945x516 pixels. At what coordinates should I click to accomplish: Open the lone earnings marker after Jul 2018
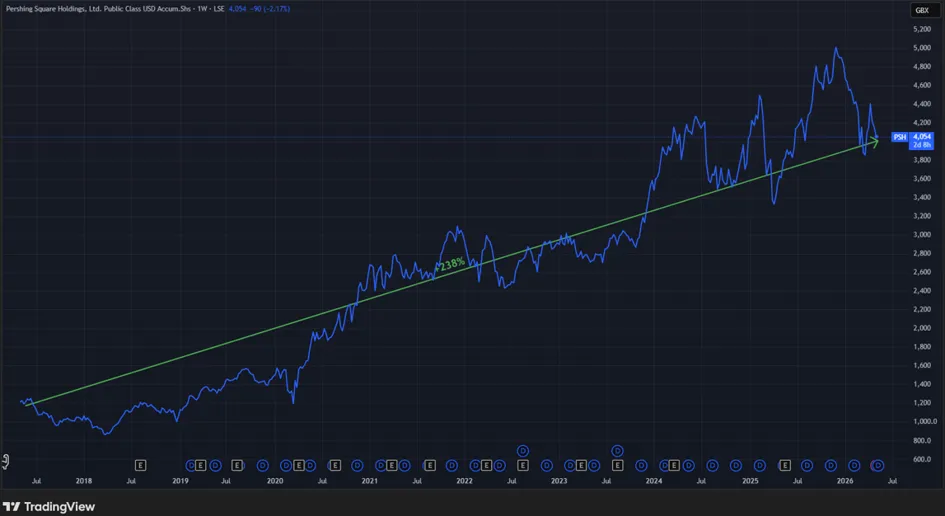click(140, 465)
